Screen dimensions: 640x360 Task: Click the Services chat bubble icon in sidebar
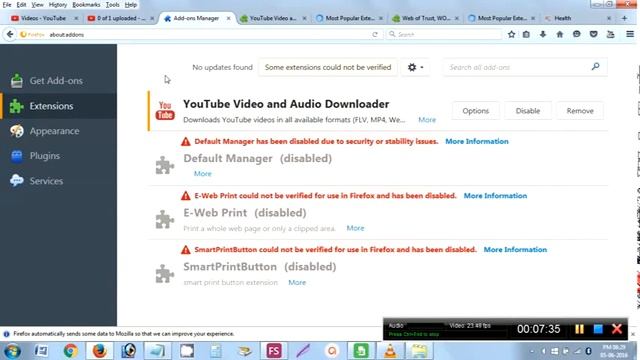[17, 181]
